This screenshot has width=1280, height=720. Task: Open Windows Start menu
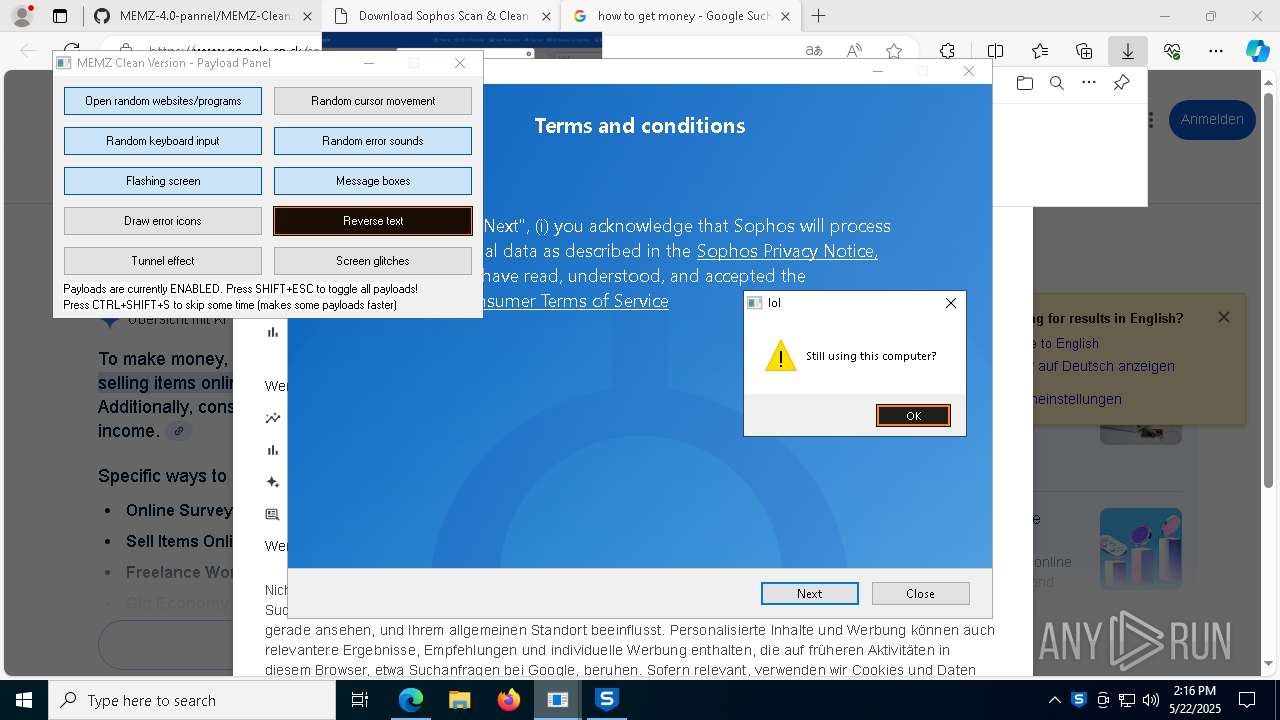tap(23, 700)
